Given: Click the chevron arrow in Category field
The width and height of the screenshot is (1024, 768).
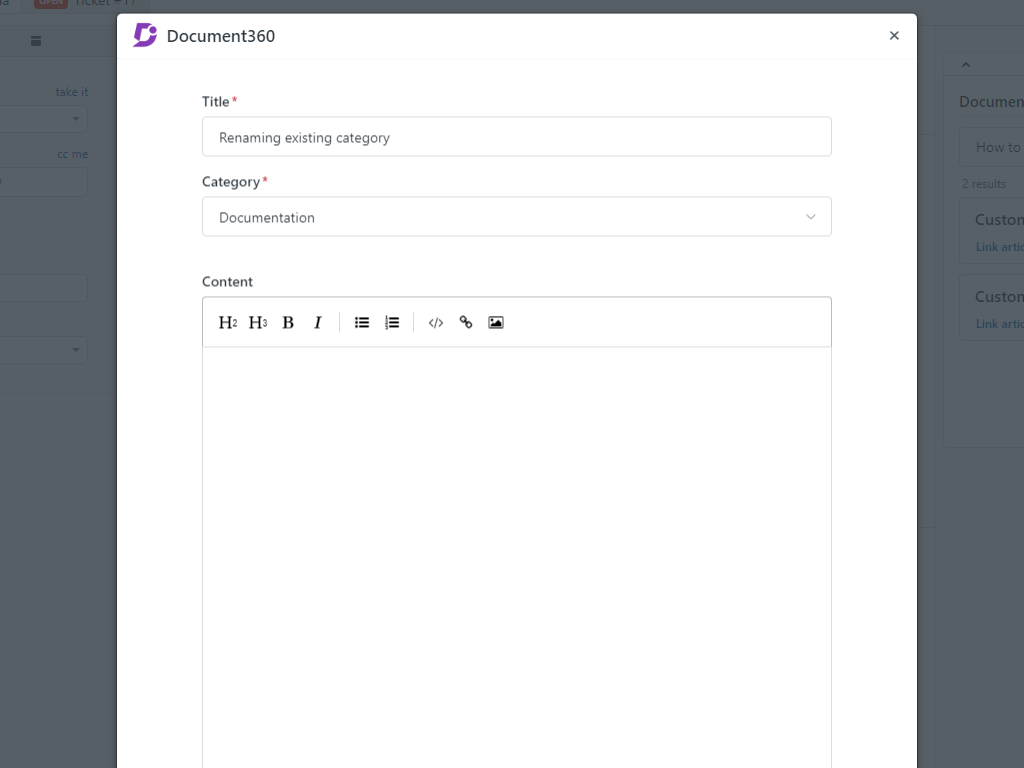Looking at the screenshot, I should 810,217.
